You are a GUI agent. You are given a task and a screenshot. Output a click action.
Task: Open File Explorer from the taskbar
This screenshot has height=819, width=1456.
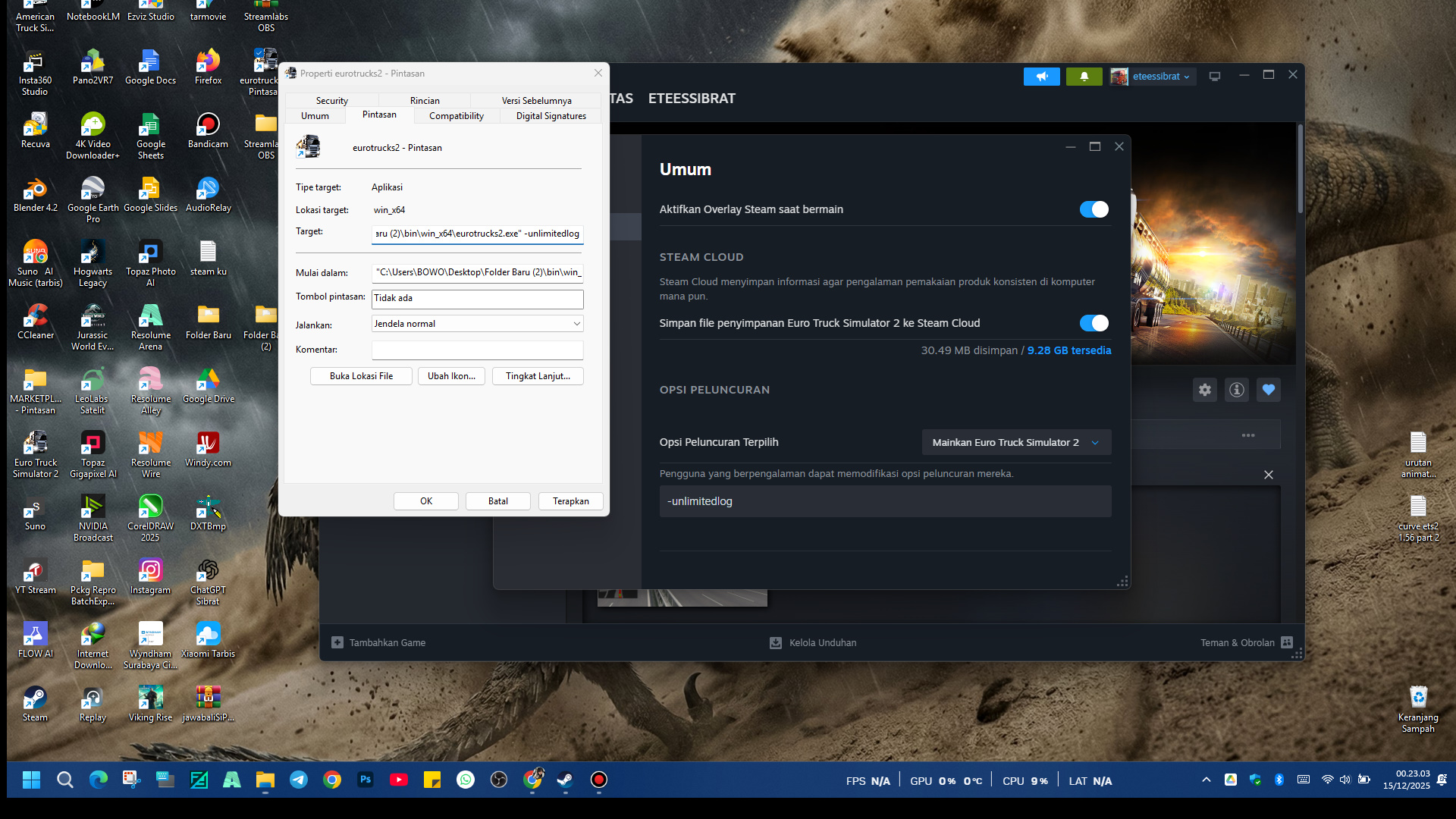click(265, 780)
